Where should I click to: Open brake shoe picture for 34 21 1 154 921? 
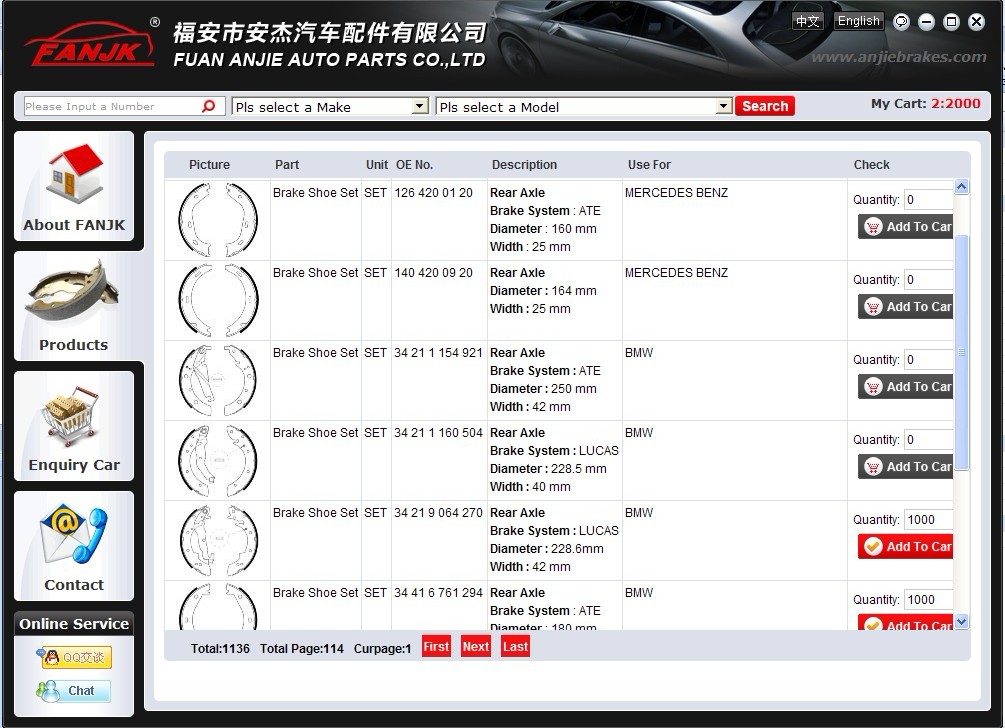218,380
